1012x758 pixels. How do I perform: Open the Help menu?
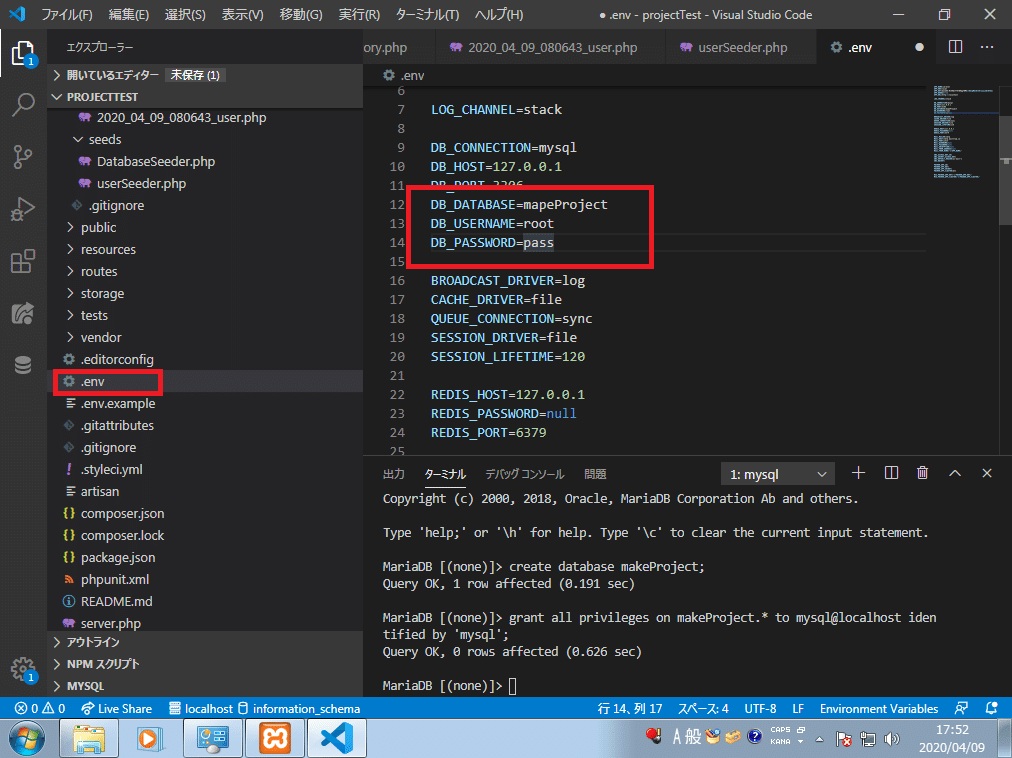pyautogui.click(x=499, y=14)
